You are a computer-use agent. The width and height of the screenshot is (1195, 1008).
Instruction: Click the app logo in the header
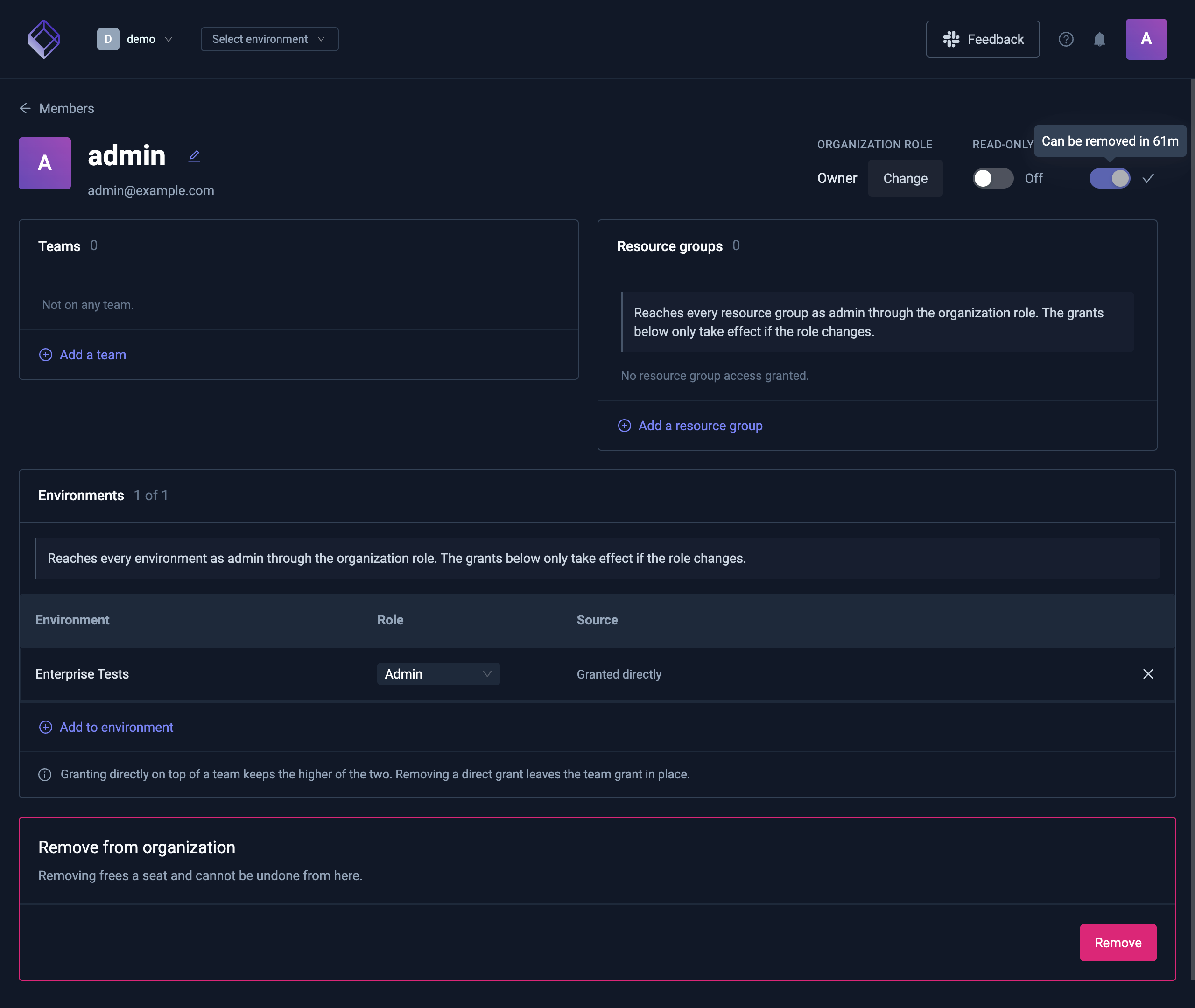44,39
